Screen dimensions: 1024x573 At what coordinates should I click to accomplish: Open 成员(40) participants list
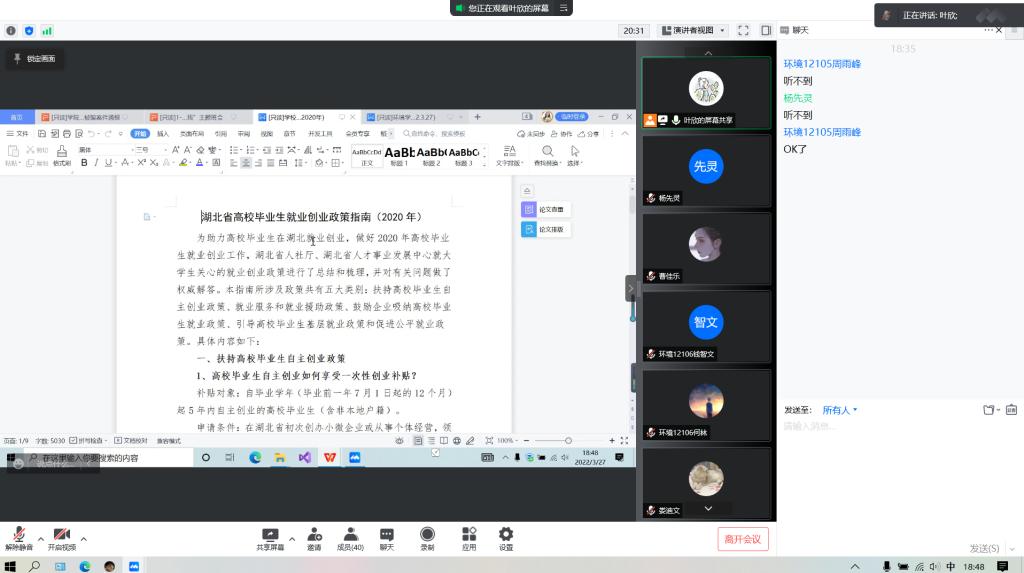(x=349, y=538)
